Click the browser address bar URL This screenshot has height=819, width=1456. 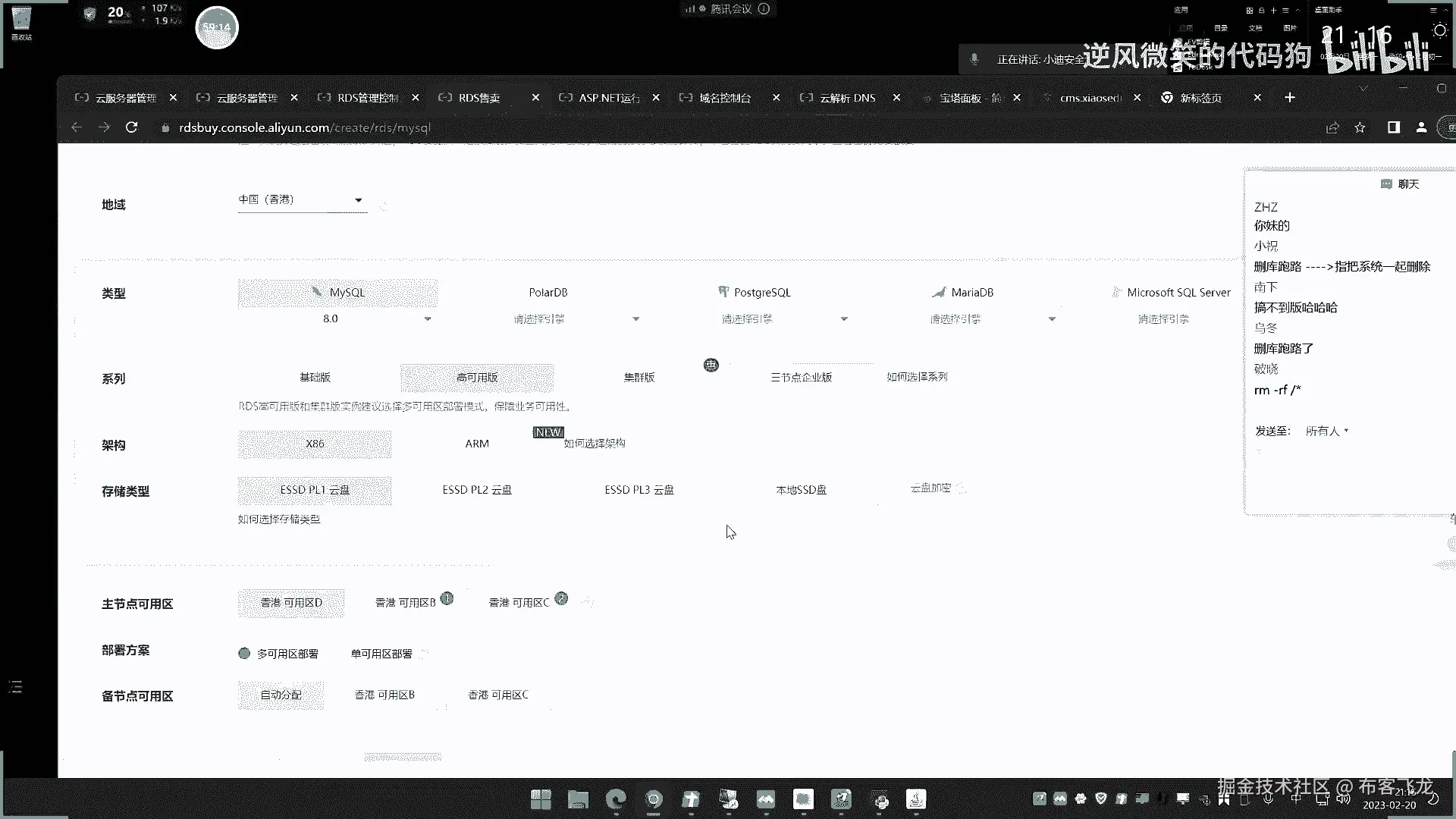pyautogui.click(x=305, y=127)
